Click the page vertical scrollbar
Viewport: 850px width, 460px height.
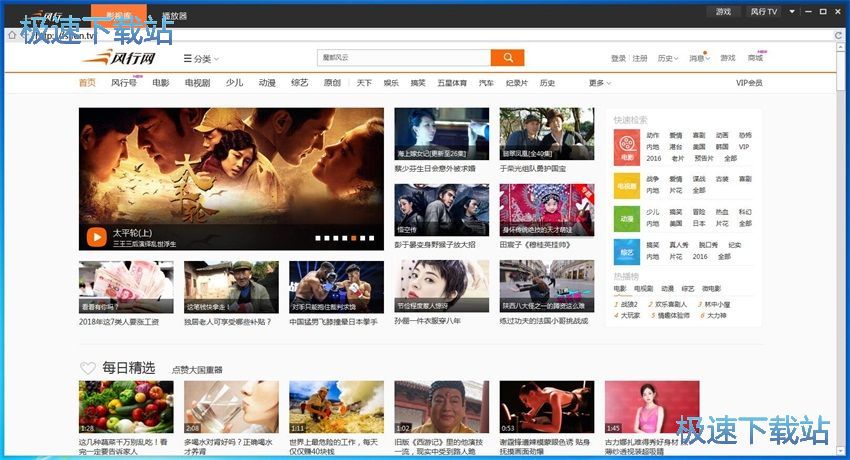pyautogui.click(x=840, y=247)
